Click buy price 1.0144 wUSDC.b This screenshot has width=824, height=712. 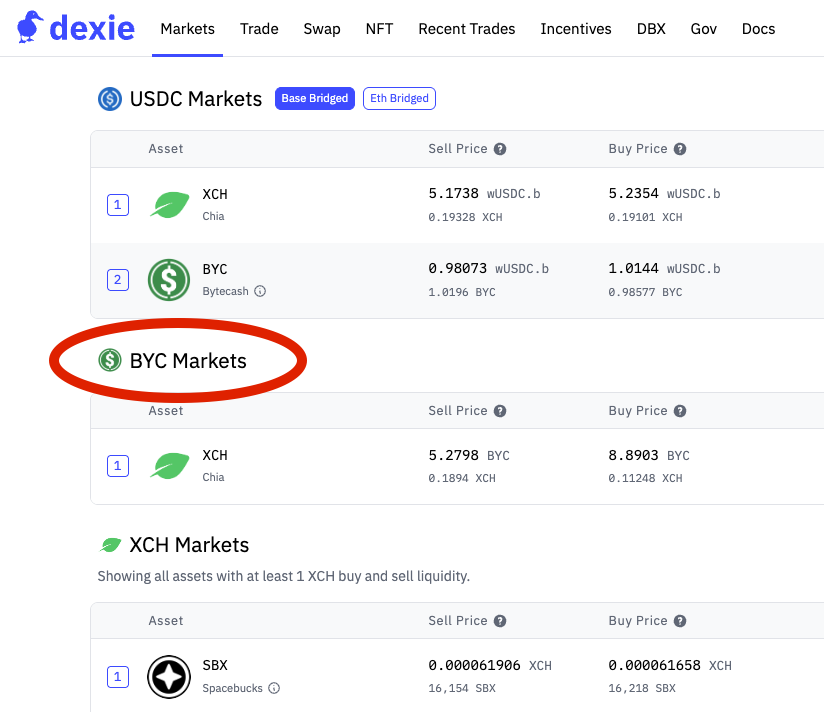tap(664, 269)
